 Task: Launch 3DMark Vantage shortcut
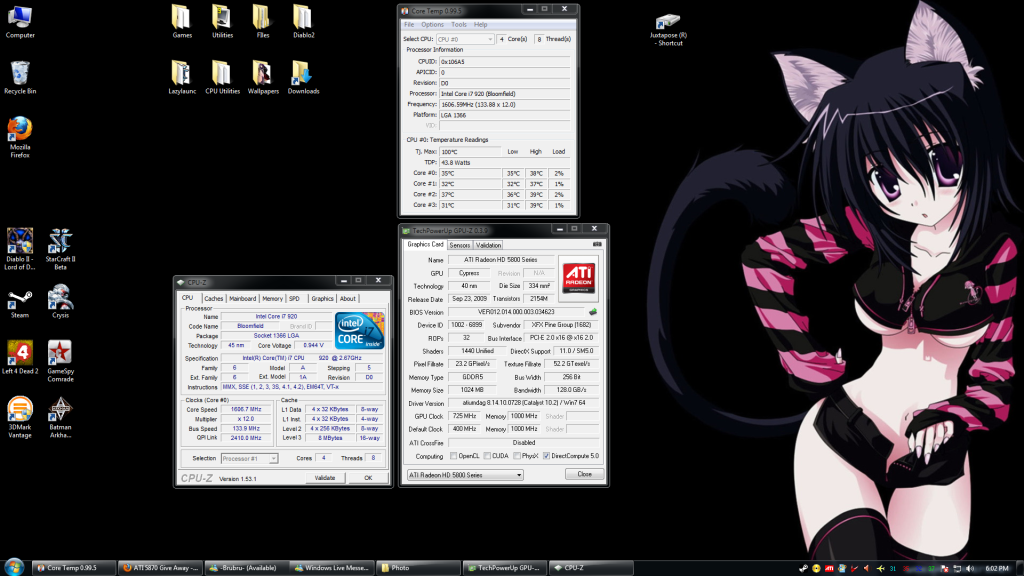click(x=20, y=417)
